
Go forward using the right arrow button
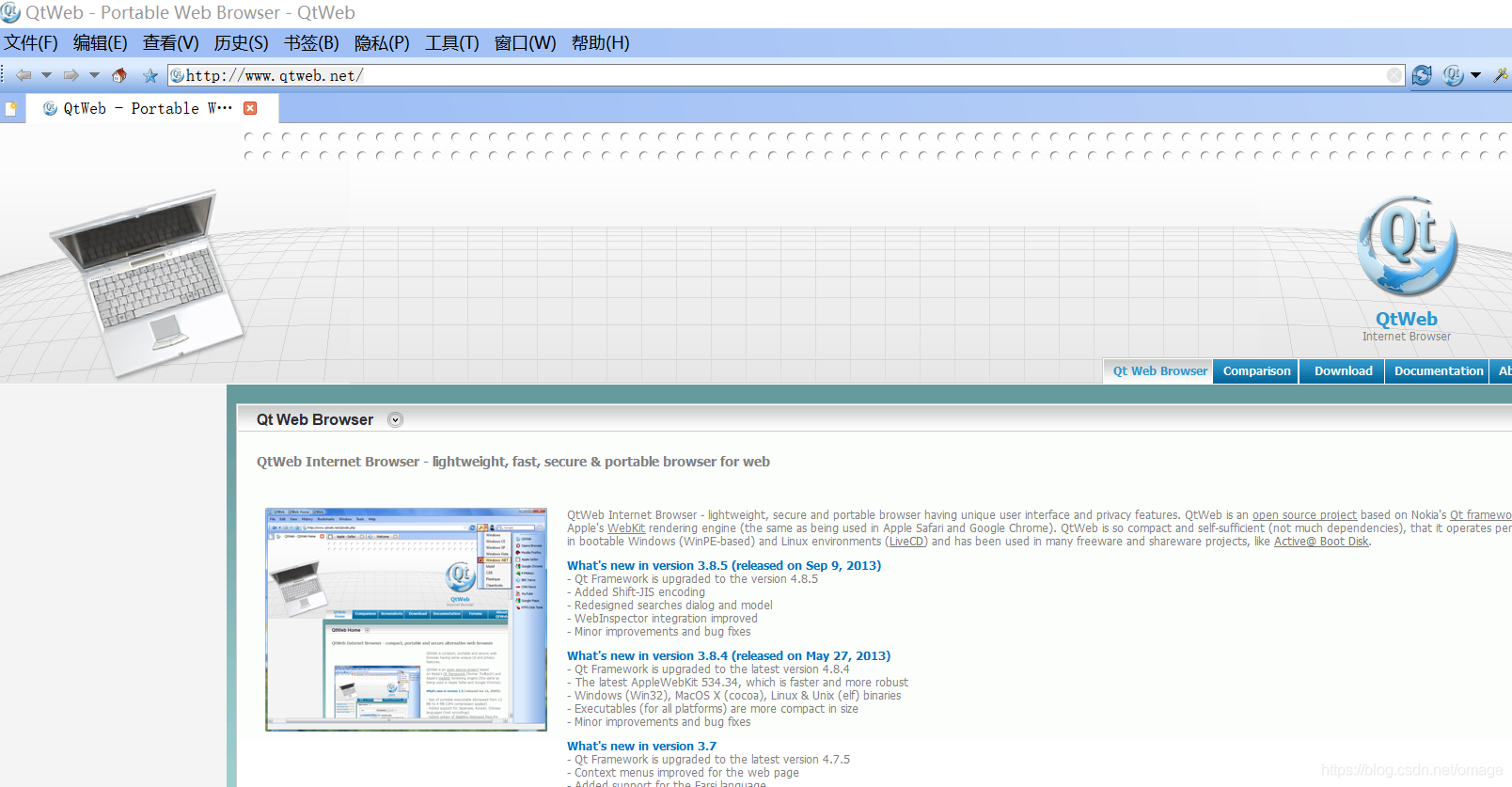[x=71, y=75]
